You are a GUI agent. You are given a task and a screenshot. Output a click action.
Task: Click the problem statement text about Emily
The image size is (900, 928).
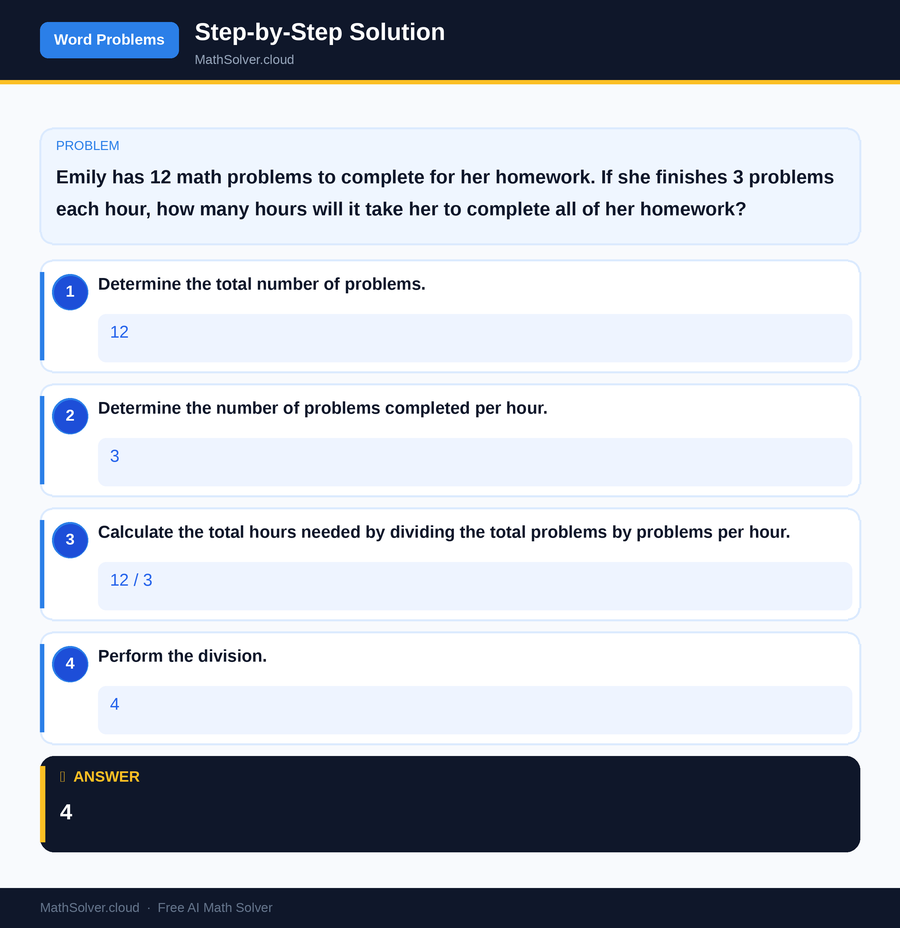(445, 193)
